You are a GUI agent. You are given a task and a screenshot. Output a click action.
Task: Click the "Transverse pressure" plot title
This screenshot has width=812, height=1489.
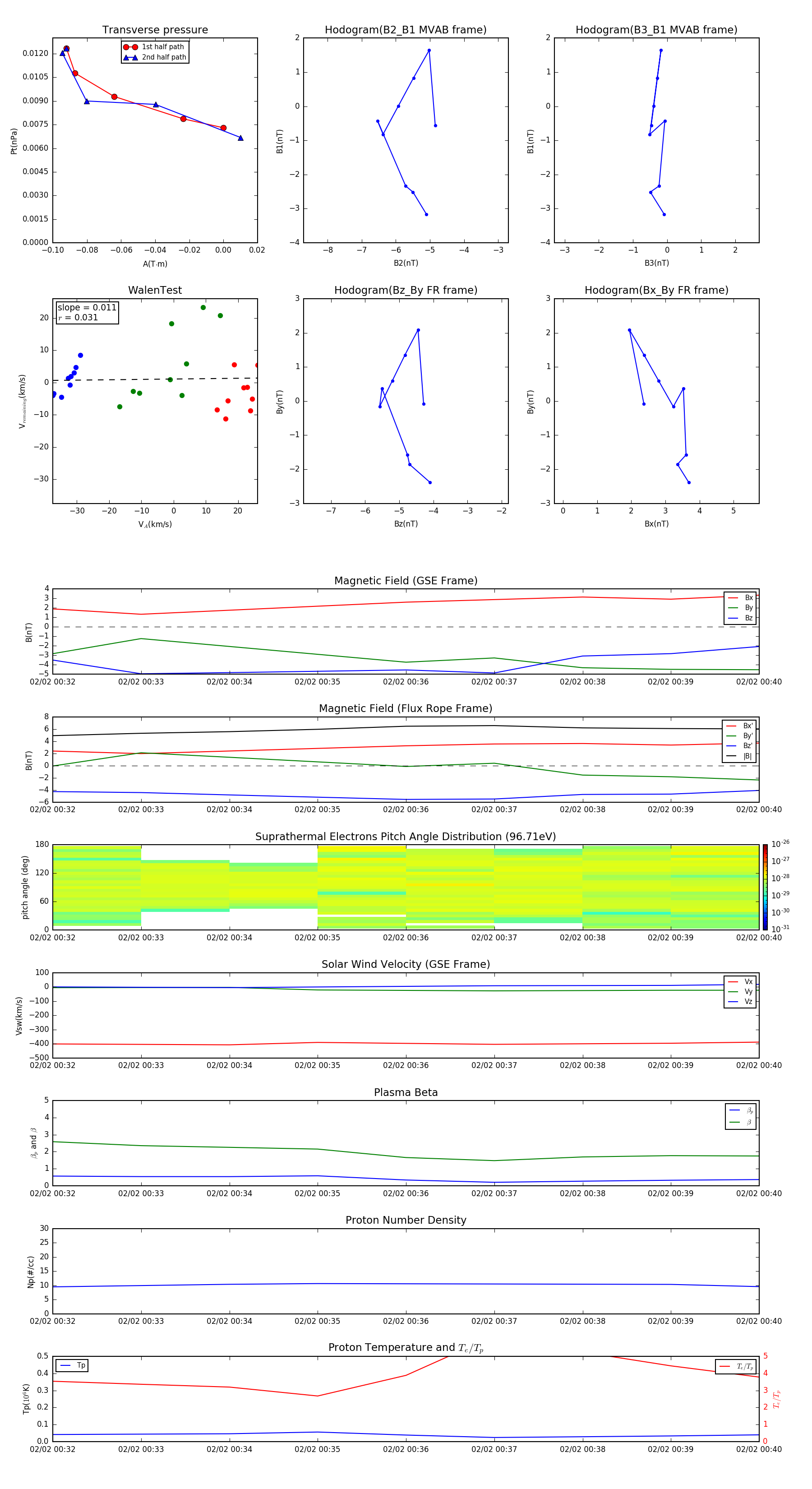[155, 29]
